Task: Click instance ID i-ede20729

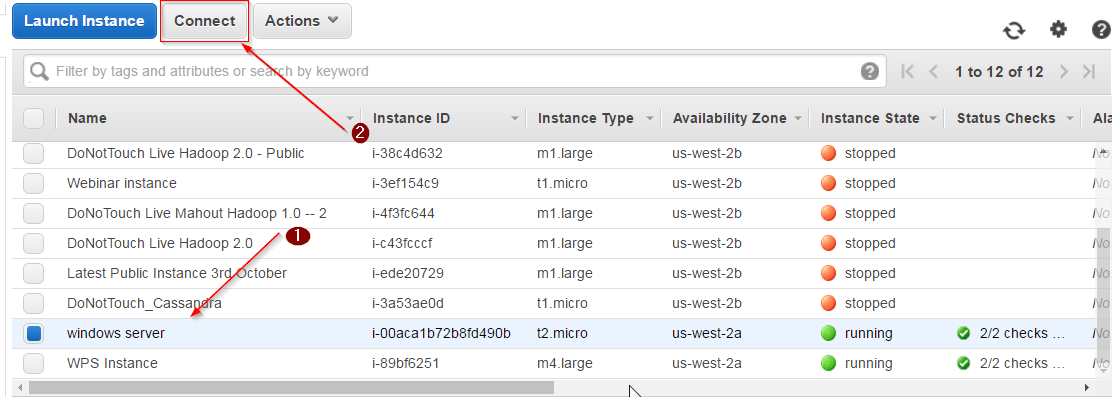Action: click(x=406, y=273)
